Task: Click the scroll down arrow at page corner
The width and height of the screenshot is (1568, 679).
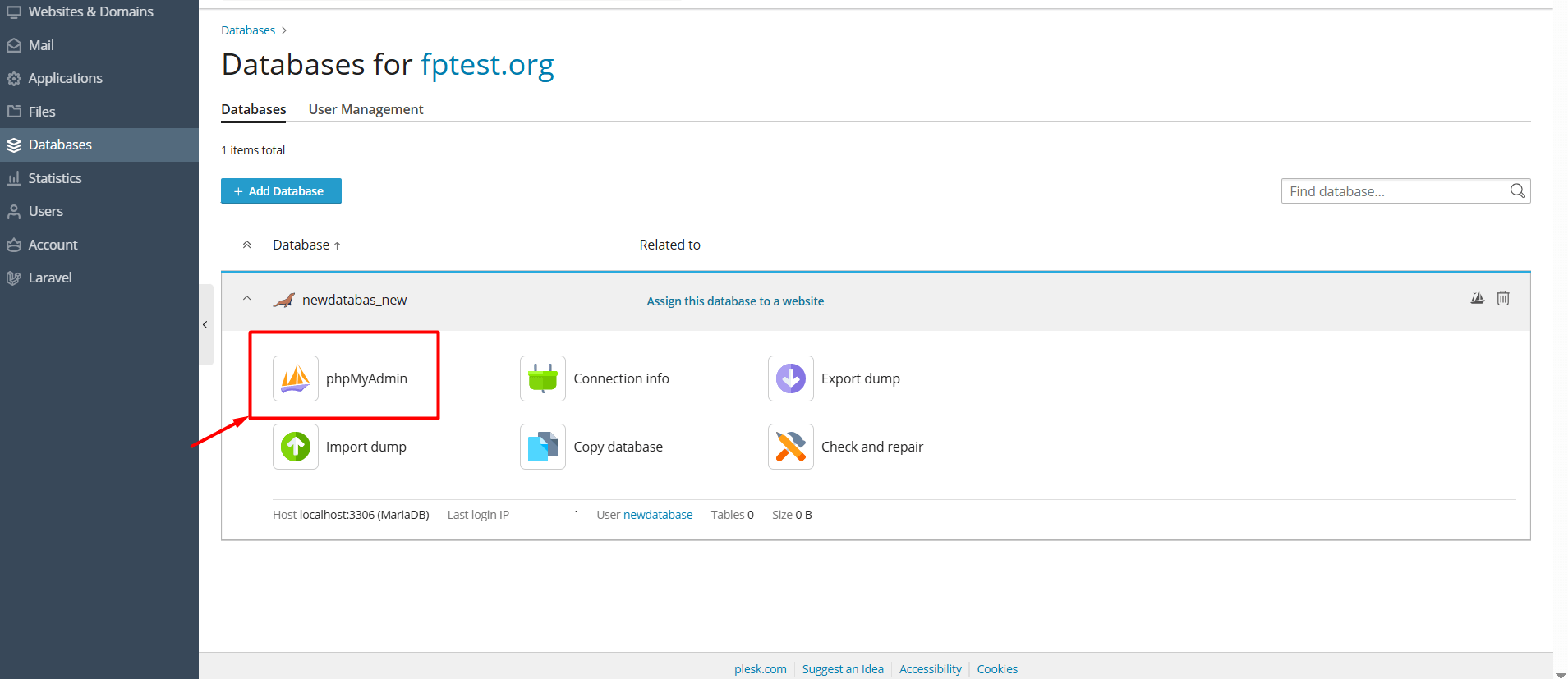Action: pyautogui.click(x=1561, y=674)
